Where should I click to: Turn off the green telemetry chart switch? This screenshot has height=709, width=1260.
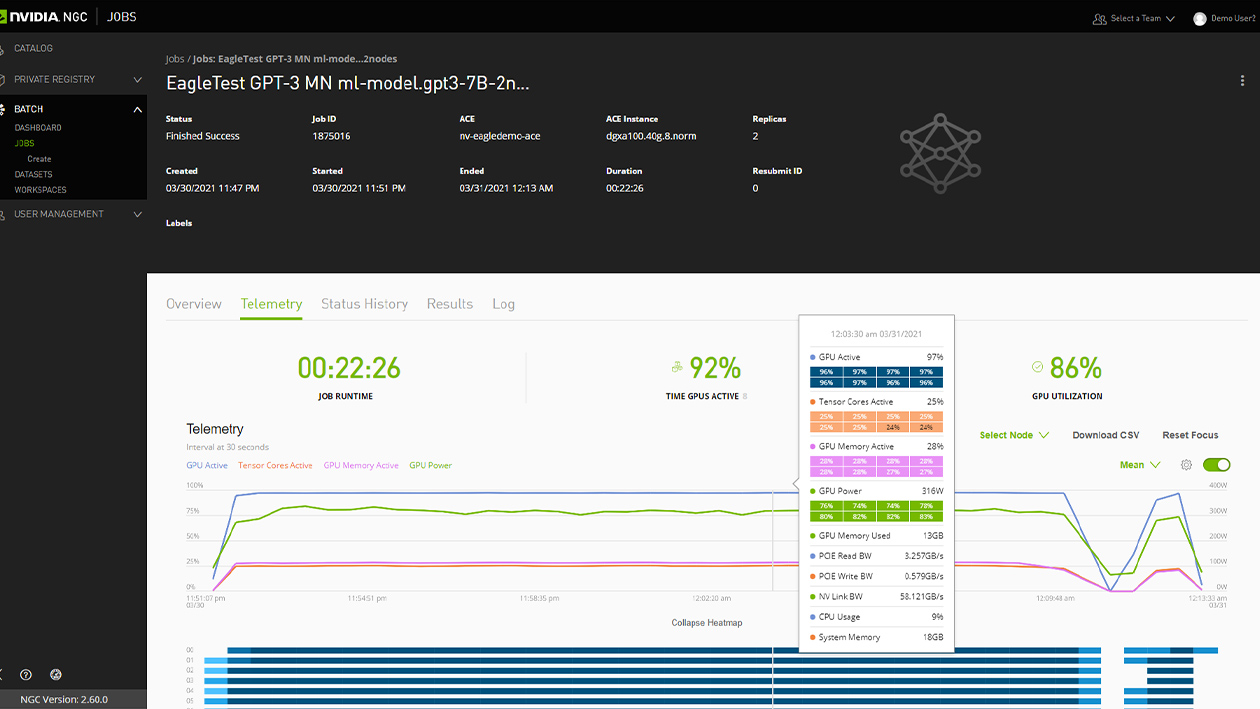coord(1217,465)
